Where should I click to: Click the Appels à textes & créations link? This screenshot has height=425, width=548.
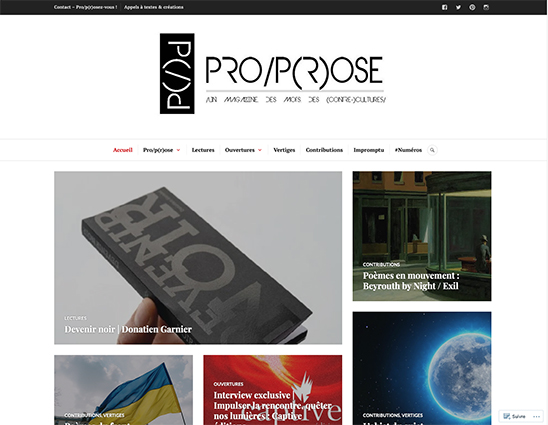coord(153,7)
